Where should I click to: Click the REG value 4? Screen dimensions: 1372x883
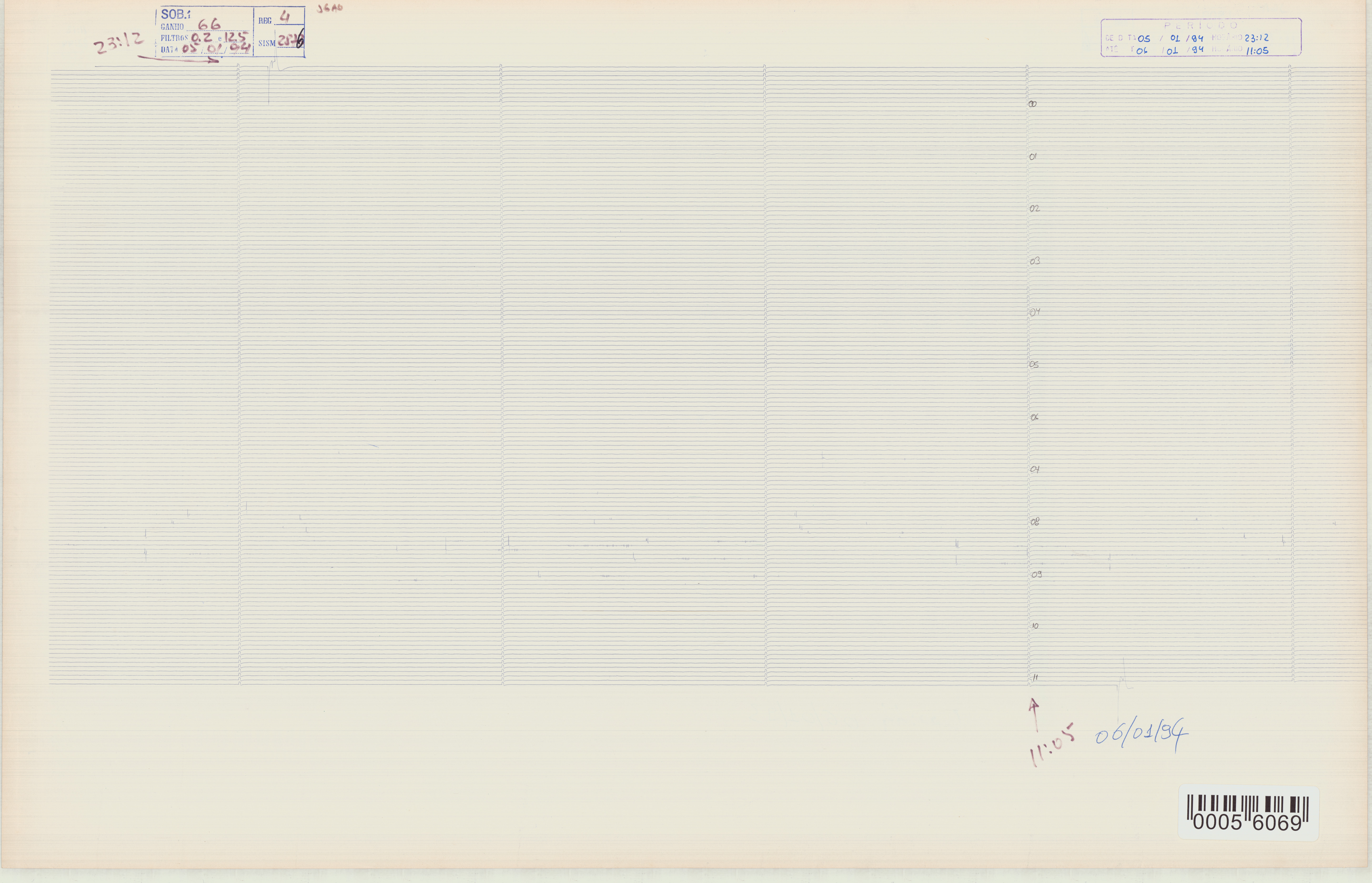point(284,17)
